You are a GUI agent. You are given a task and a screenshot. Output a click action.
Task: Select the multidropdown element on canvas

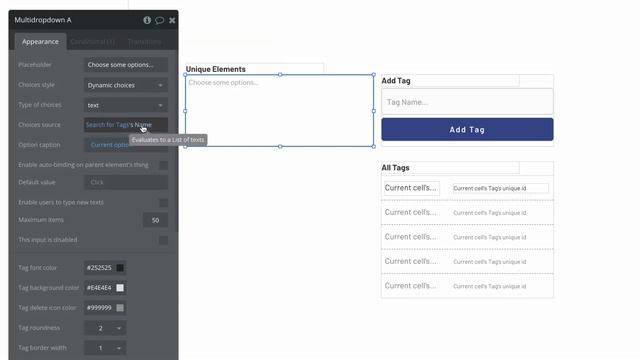[280, 111]
